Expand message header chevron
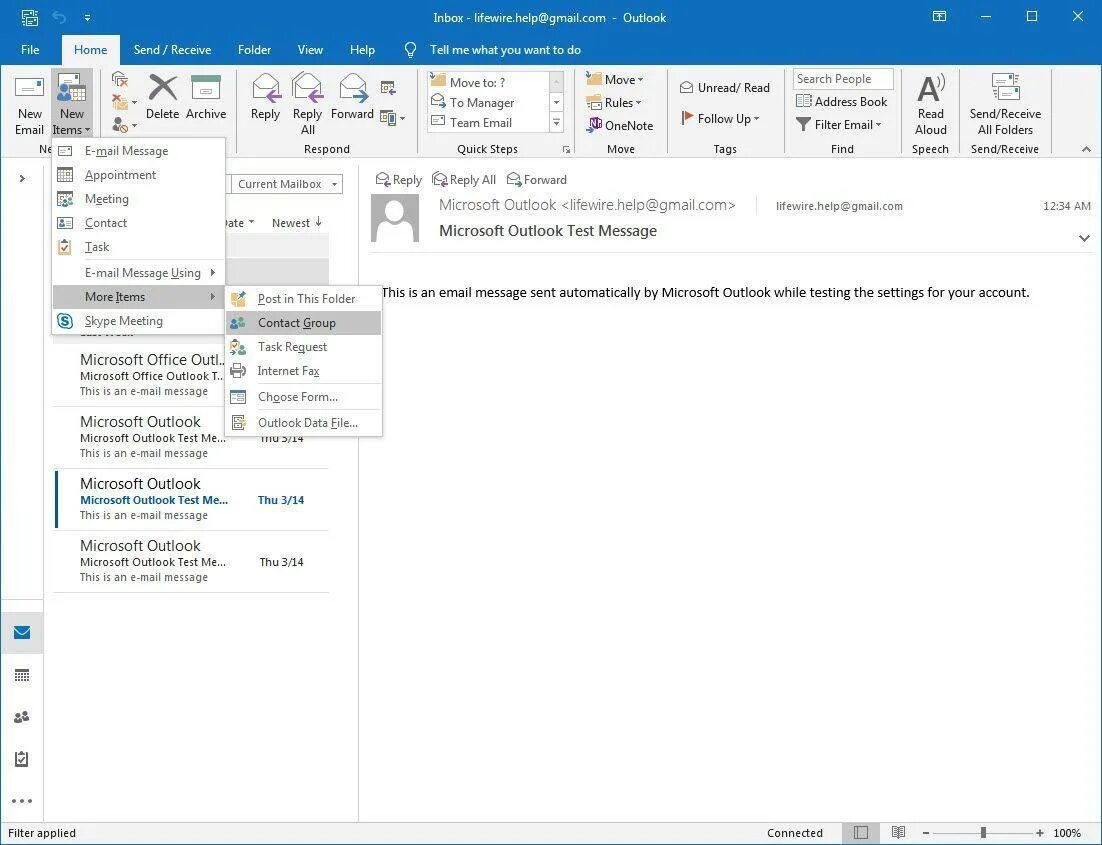The image size is (1102, 845). coord(1084,238)
